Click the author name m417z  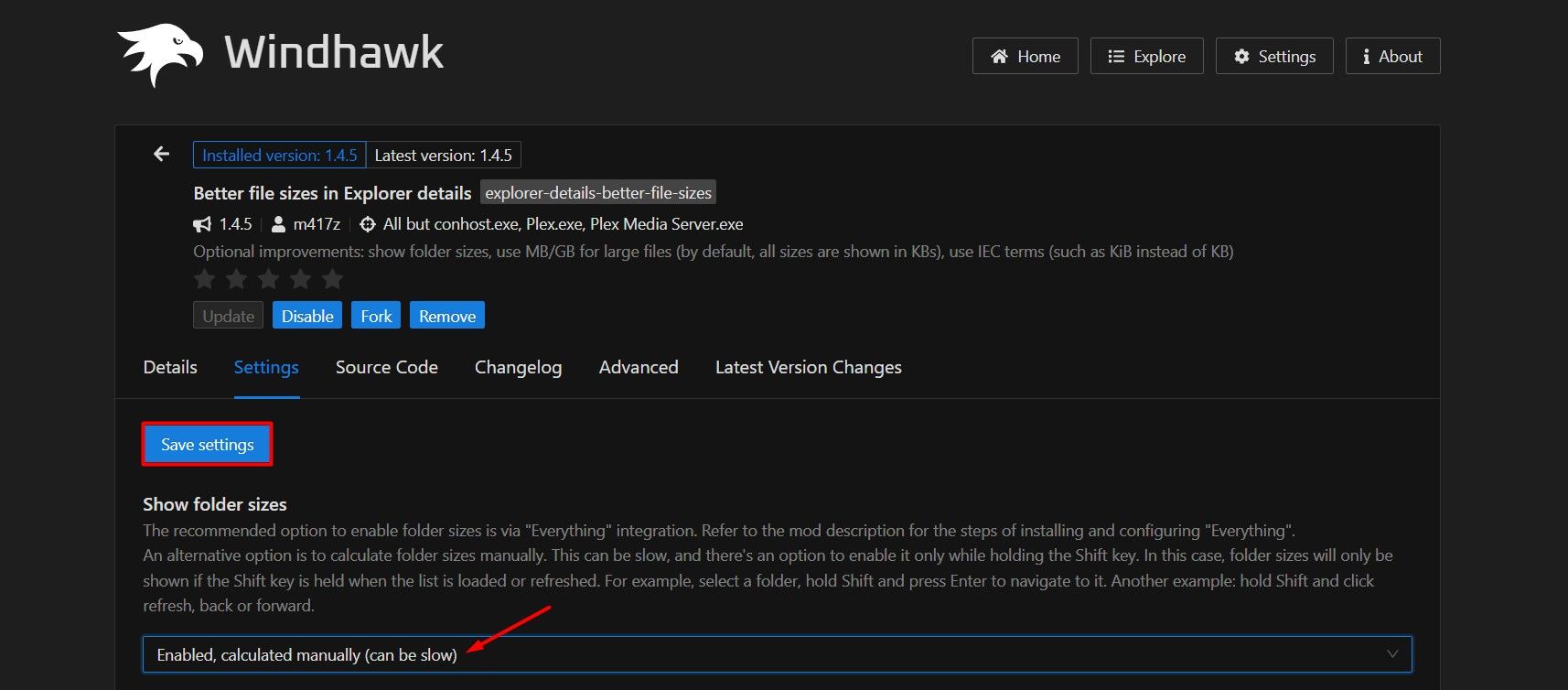[x=317, y=224]
